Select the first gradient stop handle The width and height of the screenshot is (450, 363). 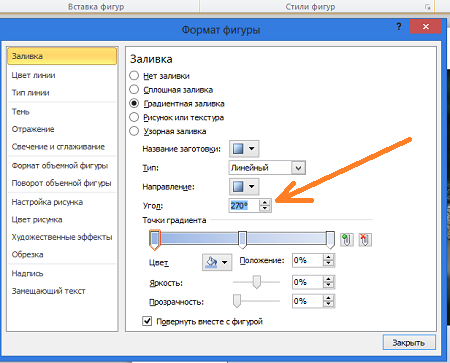click(154, 240)
